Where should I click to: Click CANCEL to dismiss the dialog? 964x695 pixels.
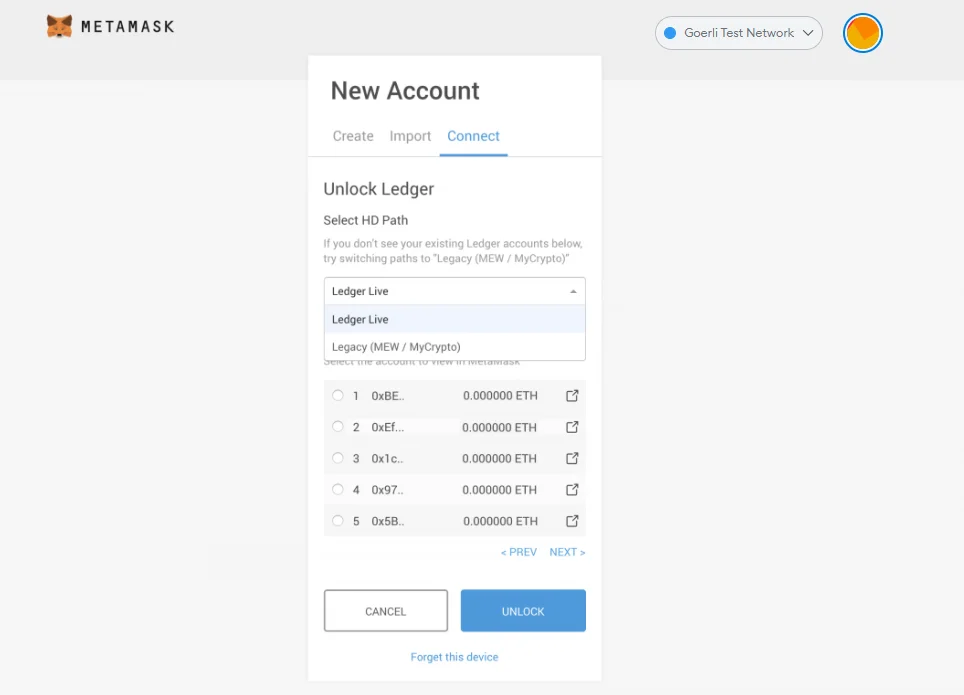pyautogui.click(x=385, y=610)
